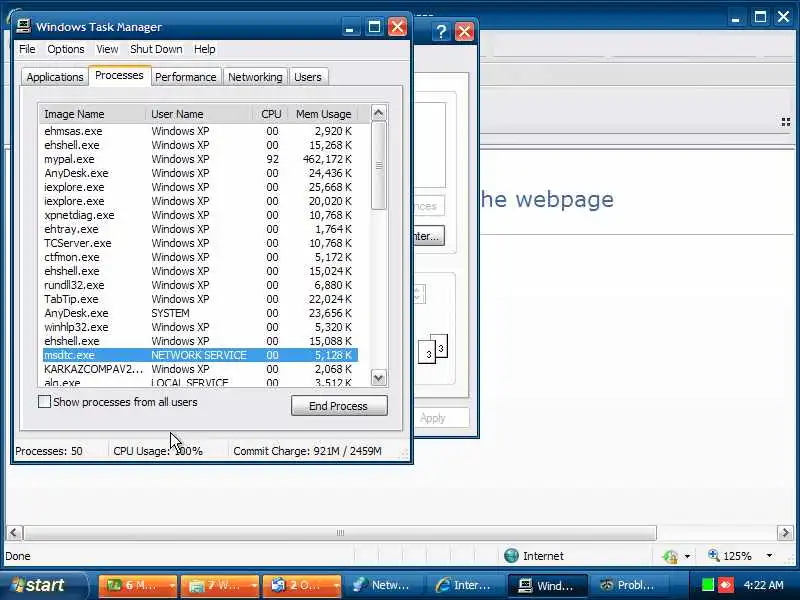Screen dimensions: 800x600
Task: Click the security shield icon in the status bar
Action: pos(670,556)
